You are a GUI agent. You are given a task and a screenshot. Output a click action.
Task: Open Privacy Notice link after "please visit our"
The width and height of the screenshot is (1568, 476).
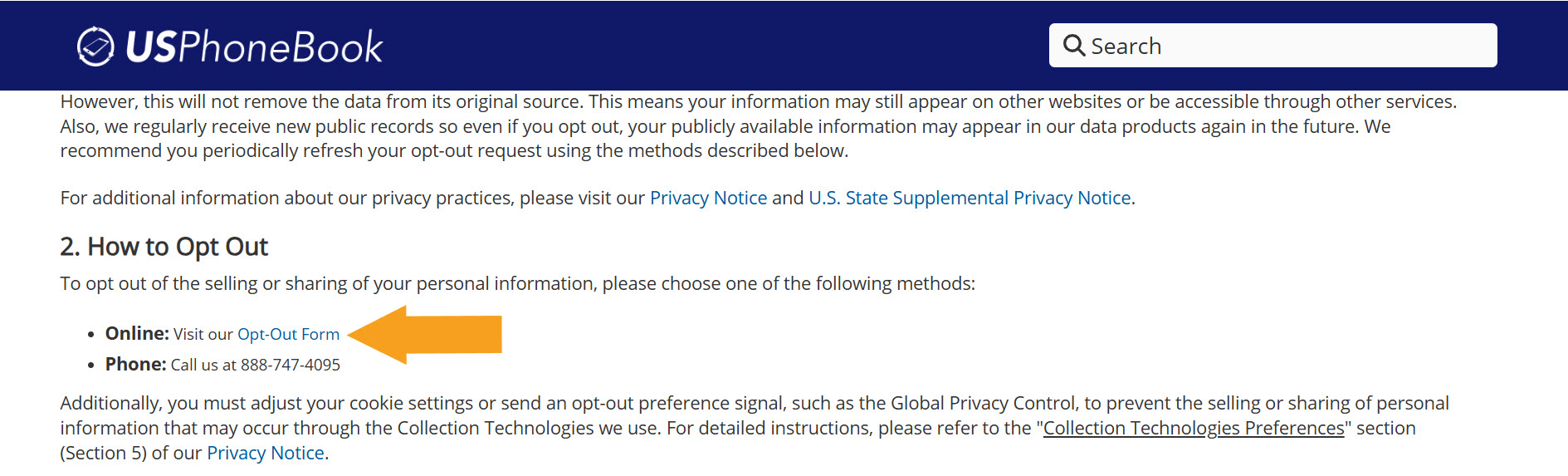click(x=708, y=198)
